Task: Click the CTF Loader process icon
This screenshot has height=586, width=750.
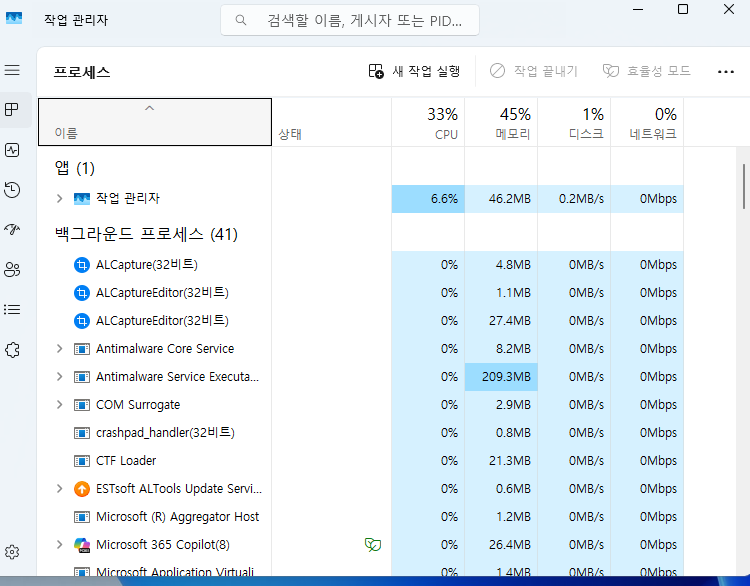Action: point(82,461)
